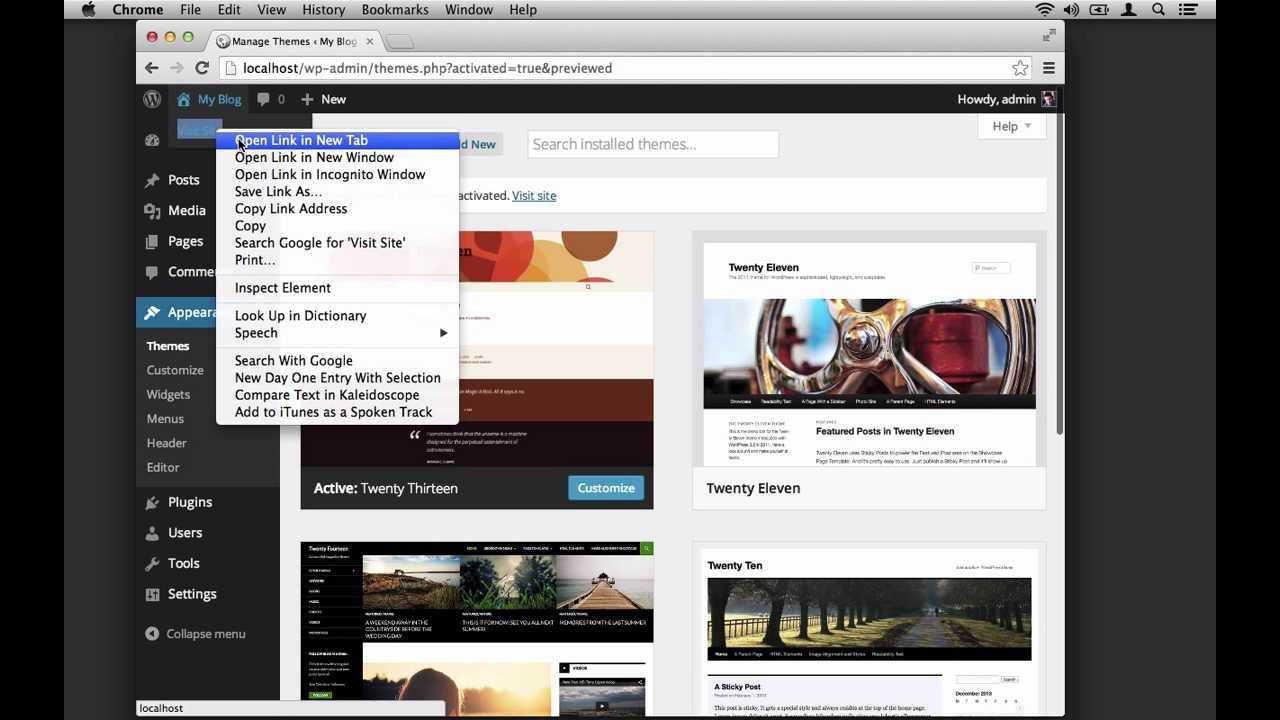Enter Chrome fullscreen mode icon
Viewport: 1280px width, 720px height.
coord(1049,35)
